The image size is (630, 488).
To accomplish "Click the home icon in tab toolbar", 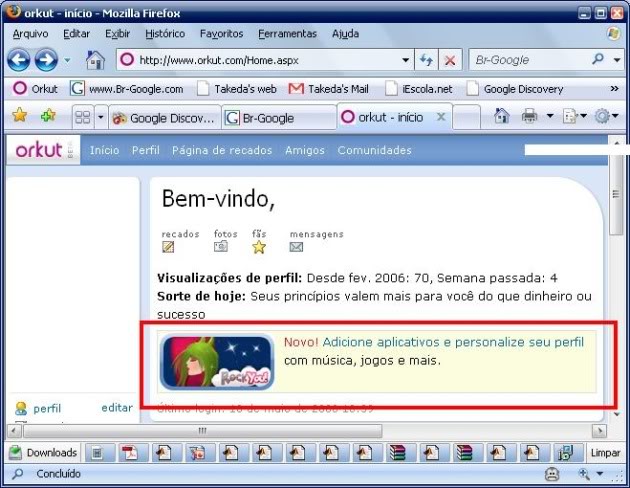I will 501,116.
